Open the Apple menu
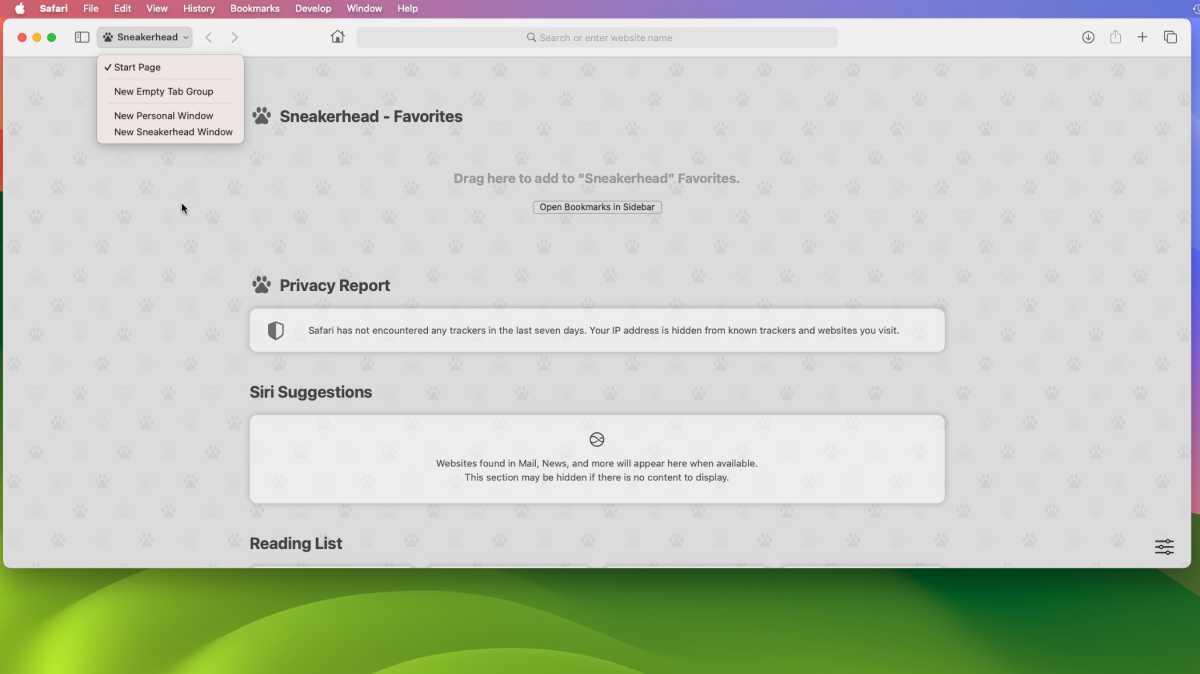The width and height of the screenshot is (1200, 674). click(x=19, y=8)
